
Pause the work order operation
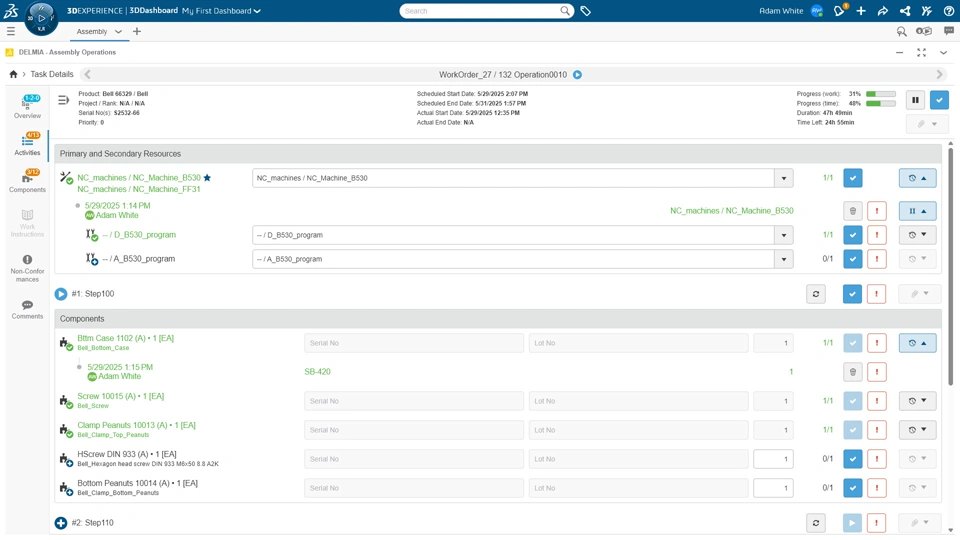(915, 100)
